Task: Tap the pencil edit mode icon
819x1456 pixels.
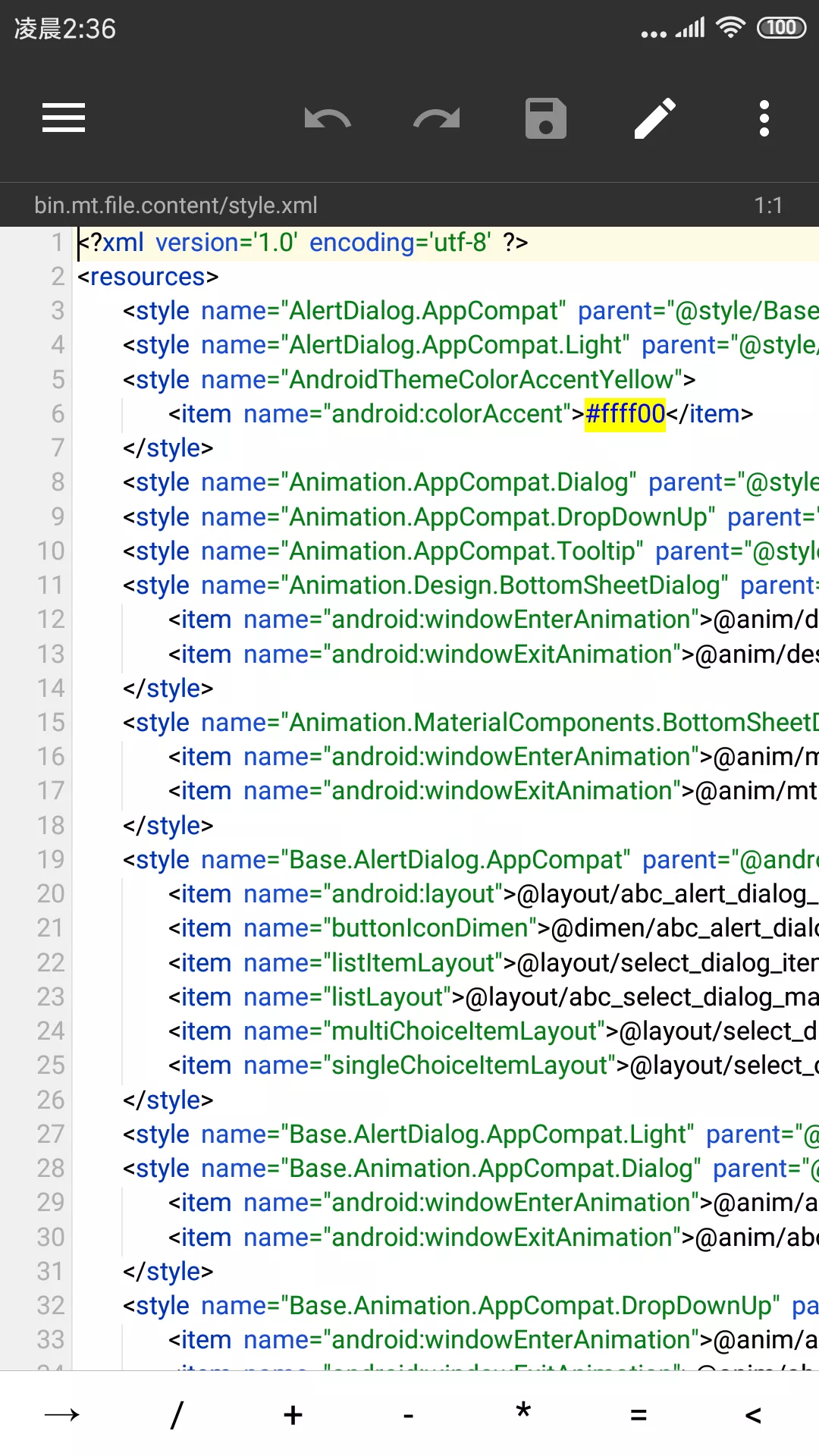Action: pyautogui.click(x=655, y=118)
